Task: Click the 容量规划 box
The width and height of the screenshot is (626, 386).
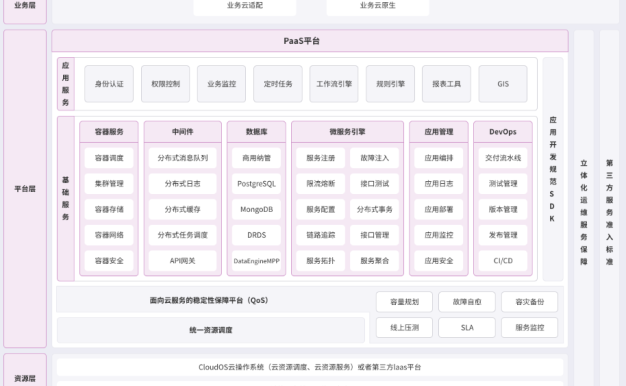Action: tap(404, 302)
